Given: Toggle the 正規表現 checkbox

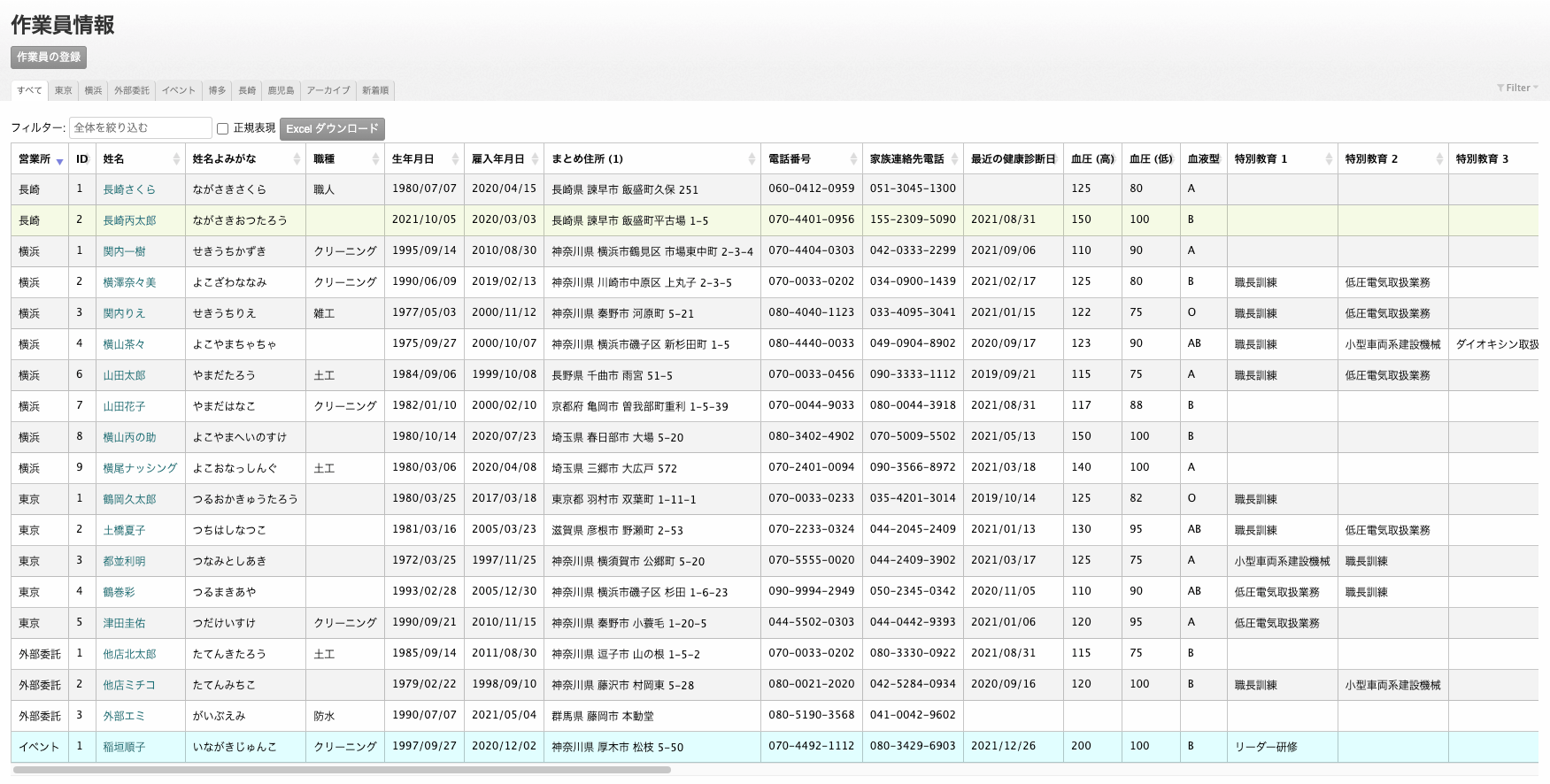Looking at the screenshot, I should tap(223, 128).
